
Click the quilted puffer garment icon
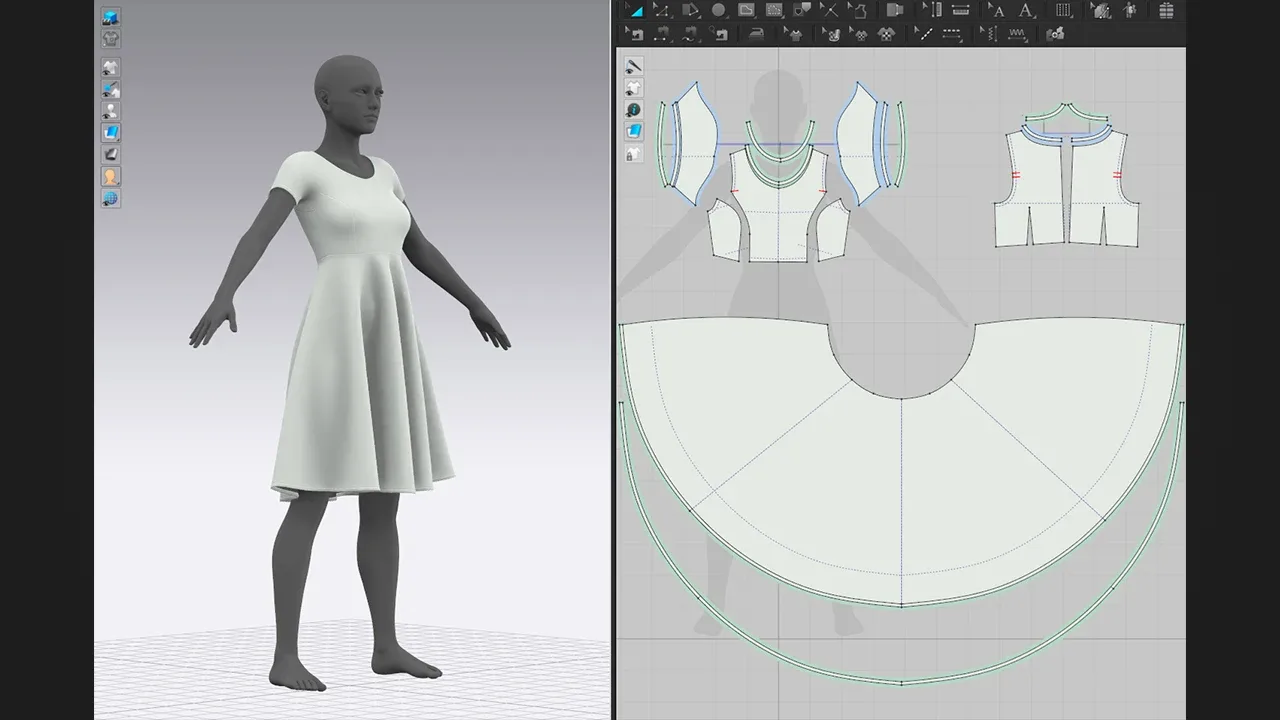[1166, 10]
